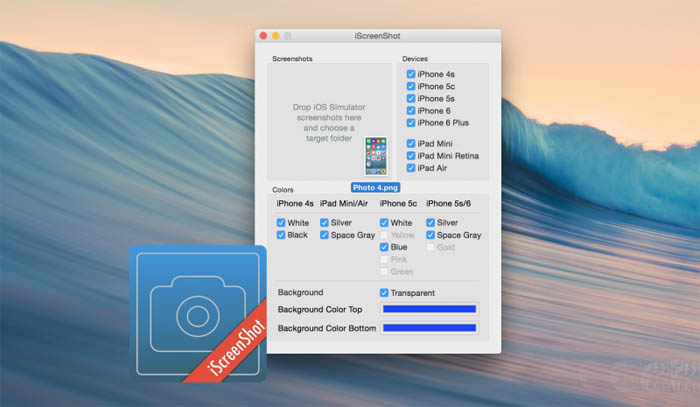The height and width of the screenshot is (407, 700).
Task: Uncheck the iPhone 4s device checkbox
Action: [411, 74]
